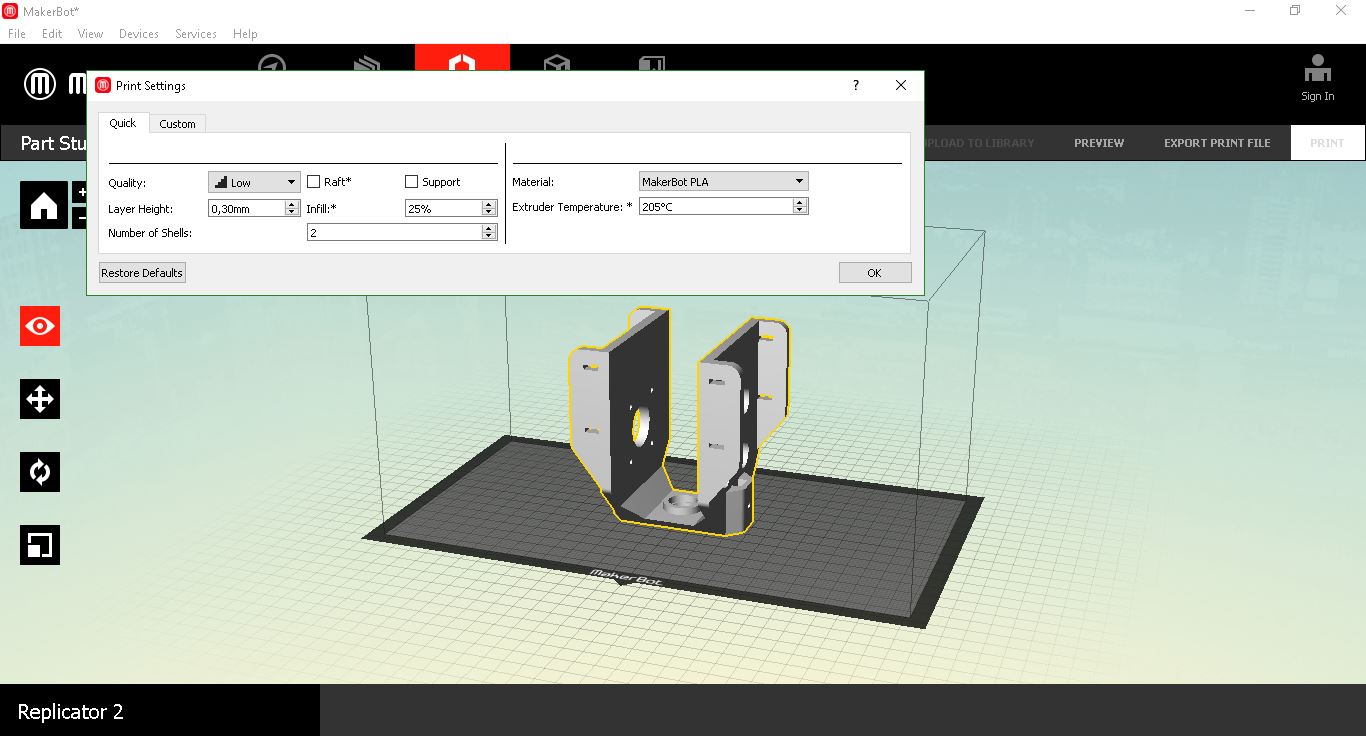Zoom out with the minus icon
The width and height of the screenshot is (1366, 736).
(x=80, y=217)
